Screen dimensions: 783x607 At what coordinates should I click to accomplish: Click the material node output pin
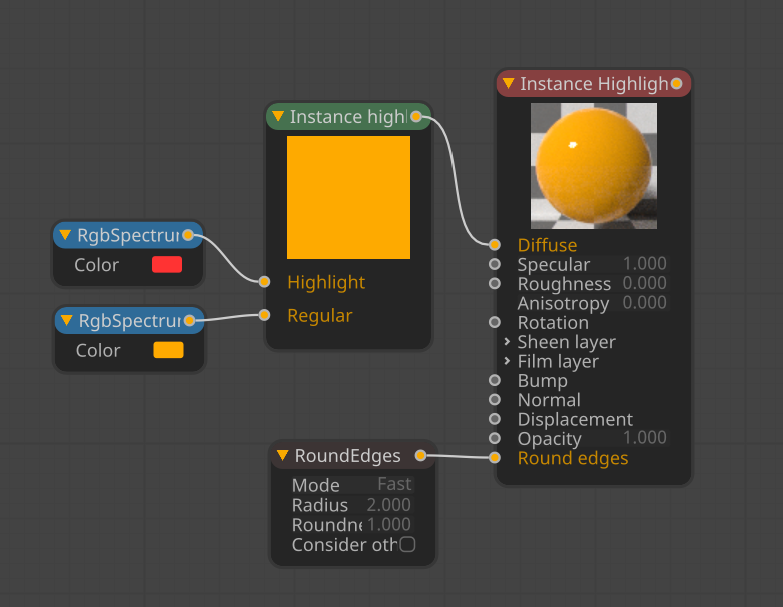coord(677,84)
